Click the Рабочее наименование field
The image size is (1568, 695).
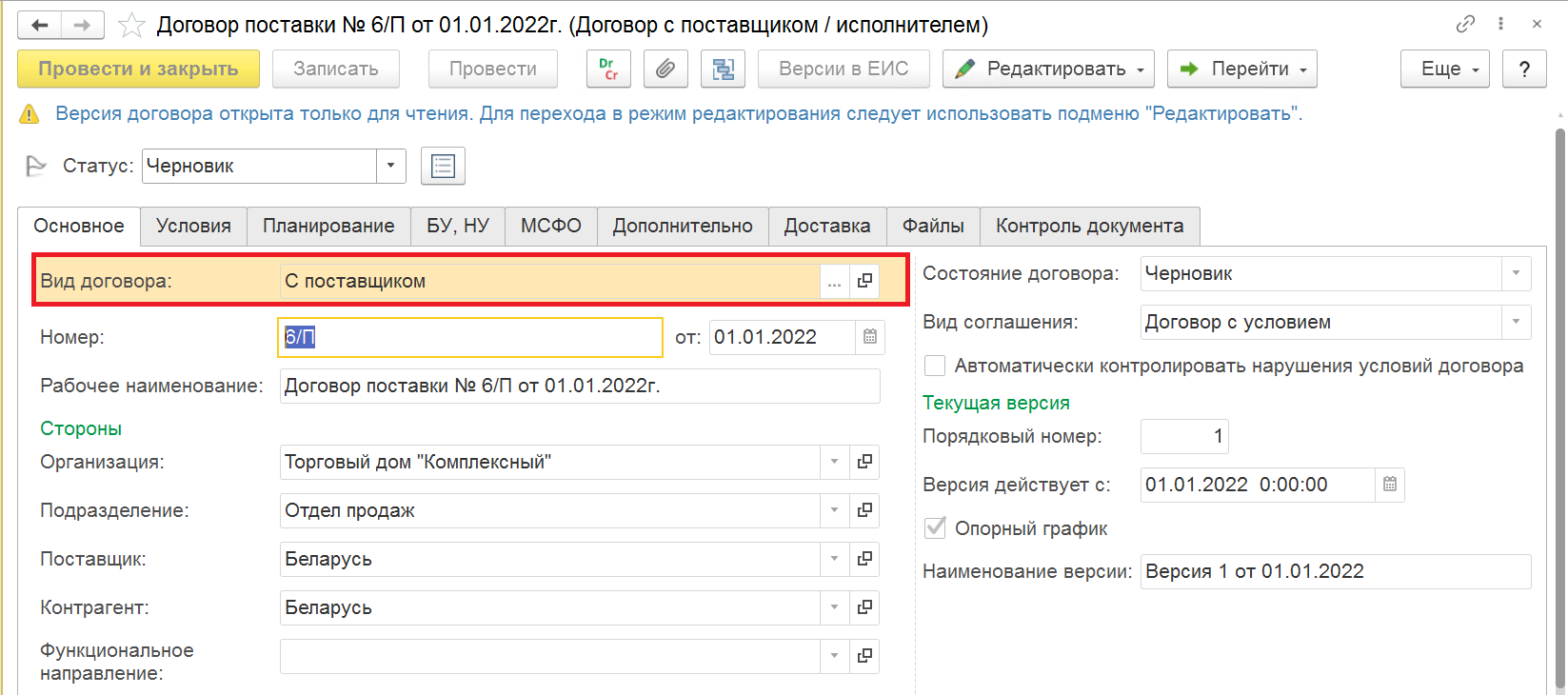(580, 386)
